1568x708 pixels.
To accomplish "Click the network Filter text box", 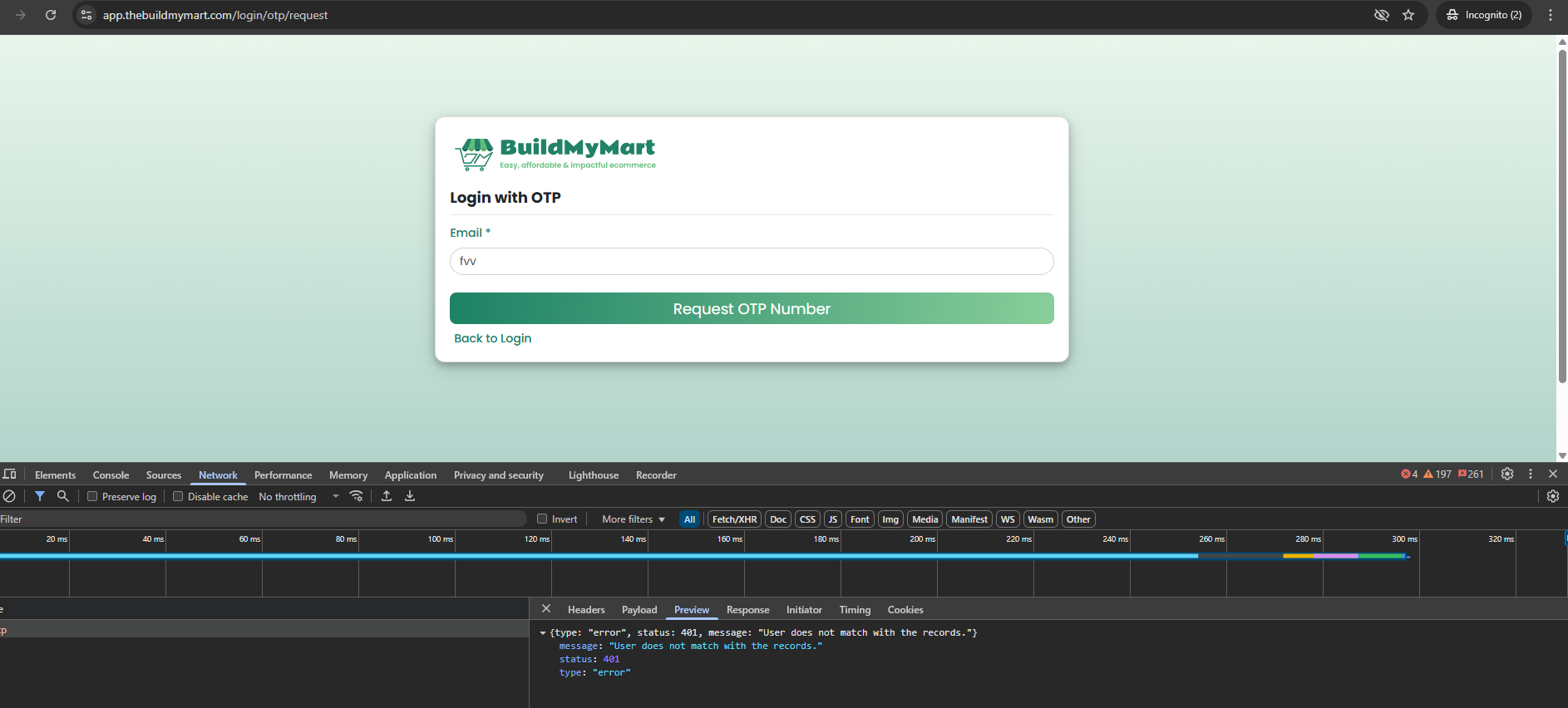I will tap(263, 519).
